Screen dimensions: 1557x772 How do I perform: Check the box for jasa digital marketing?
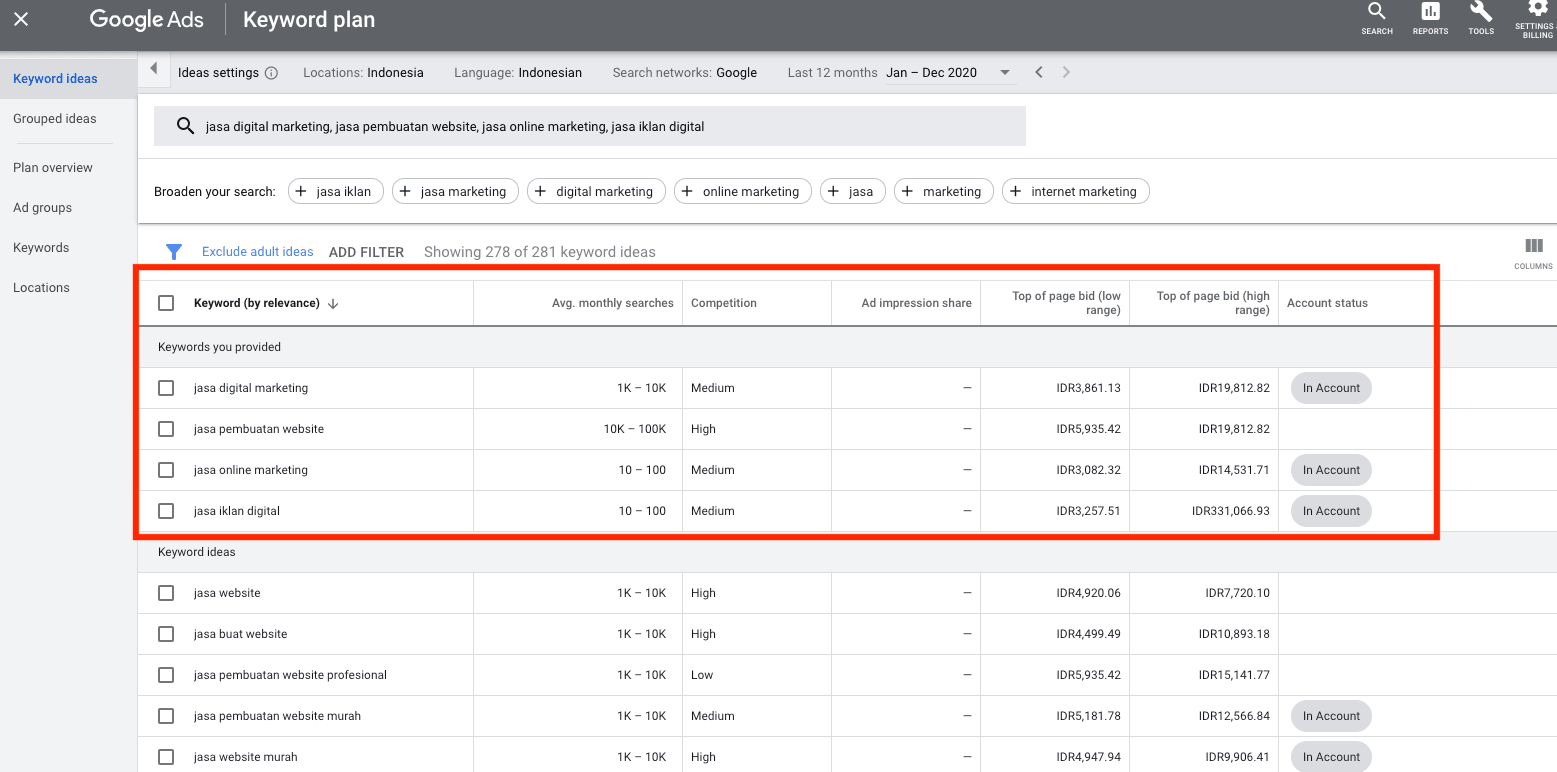click(x=166, y=388)
